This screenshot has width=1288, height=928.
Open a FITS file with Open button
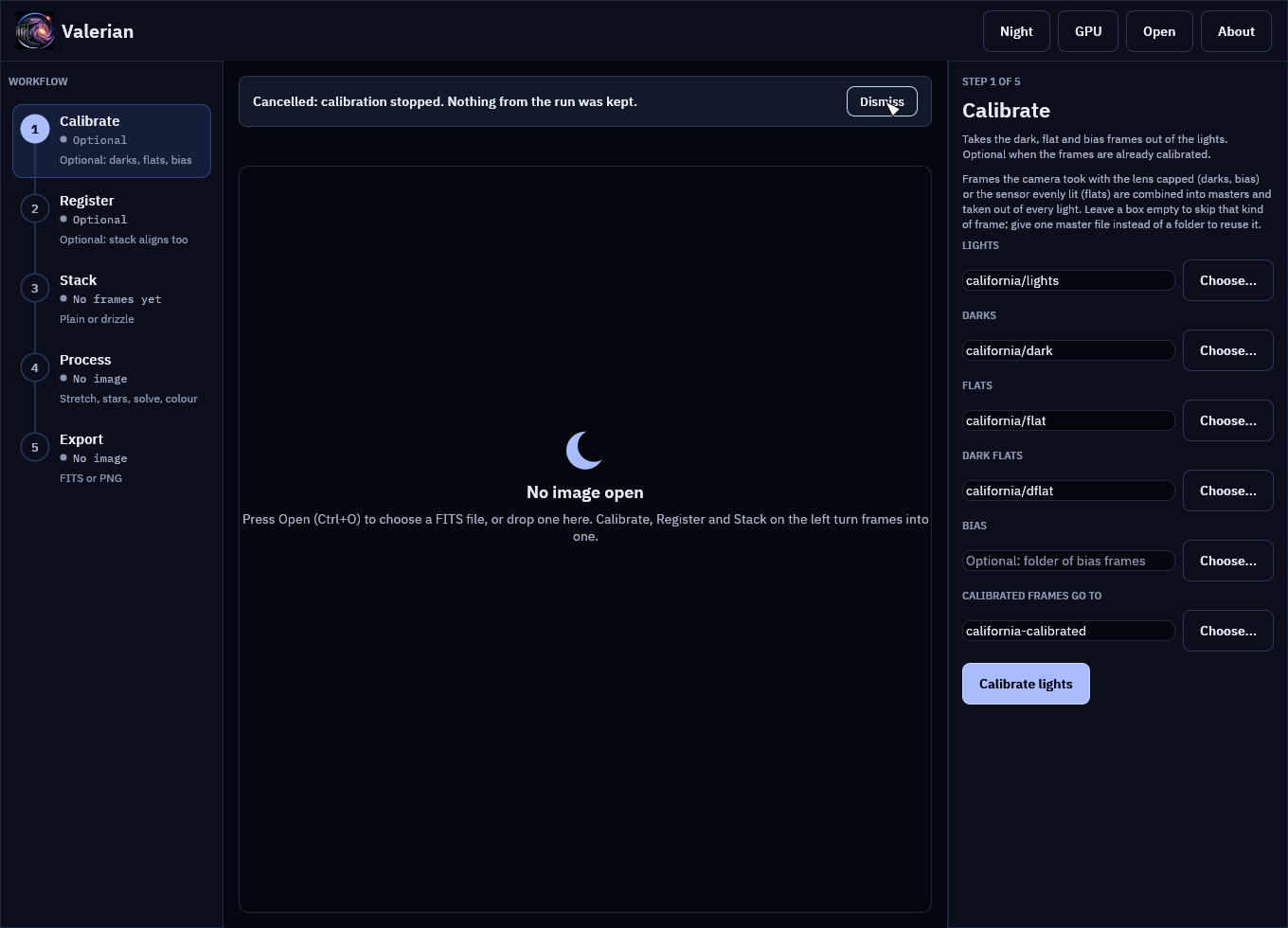1159,31
